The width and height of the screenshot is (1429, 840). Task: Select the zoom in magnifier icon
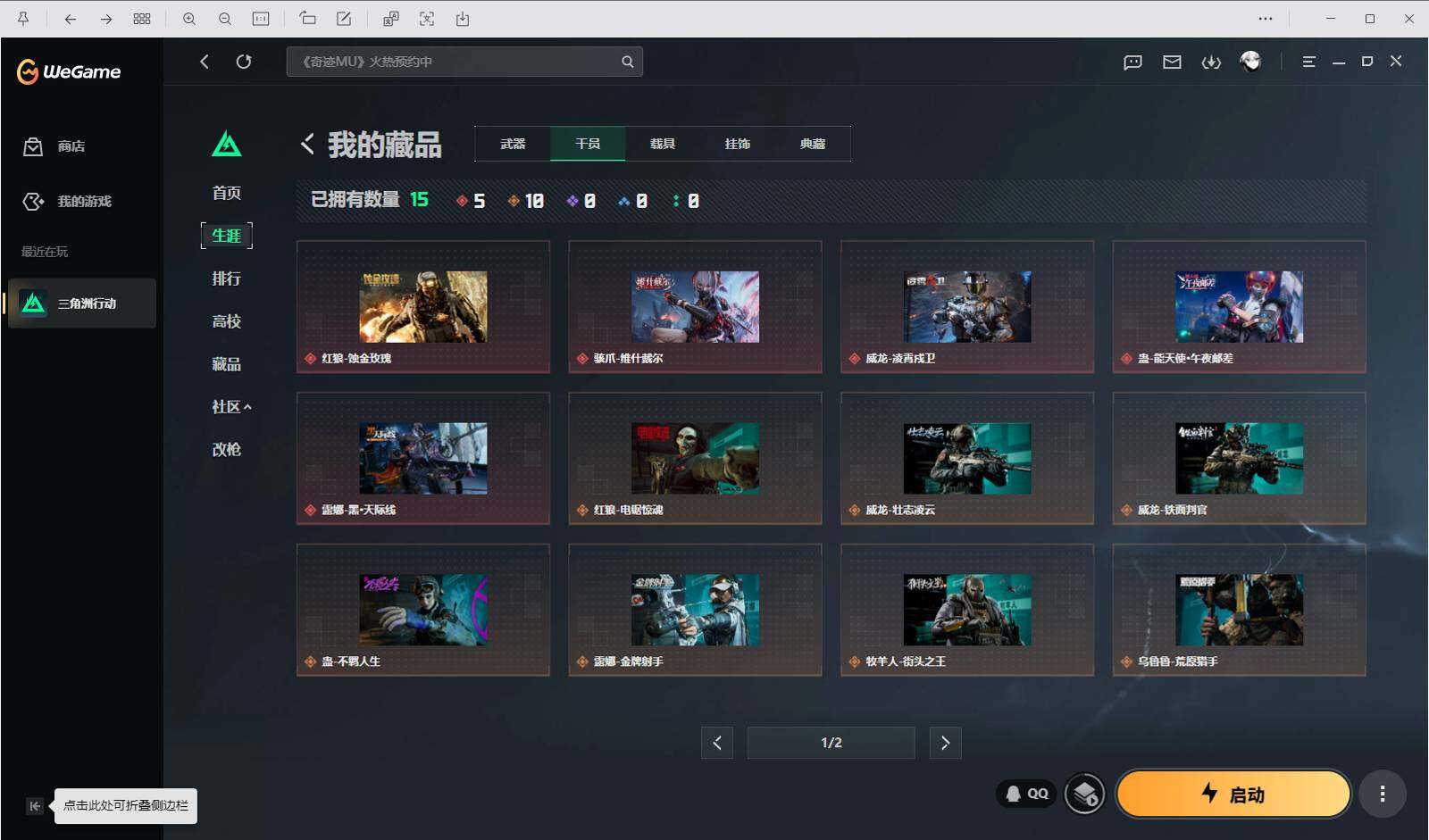(x=189, y=18)
